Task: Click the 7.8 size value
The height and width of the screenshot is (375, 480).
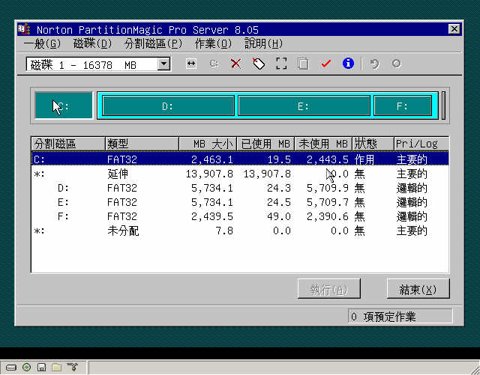Action: [224, 231]
